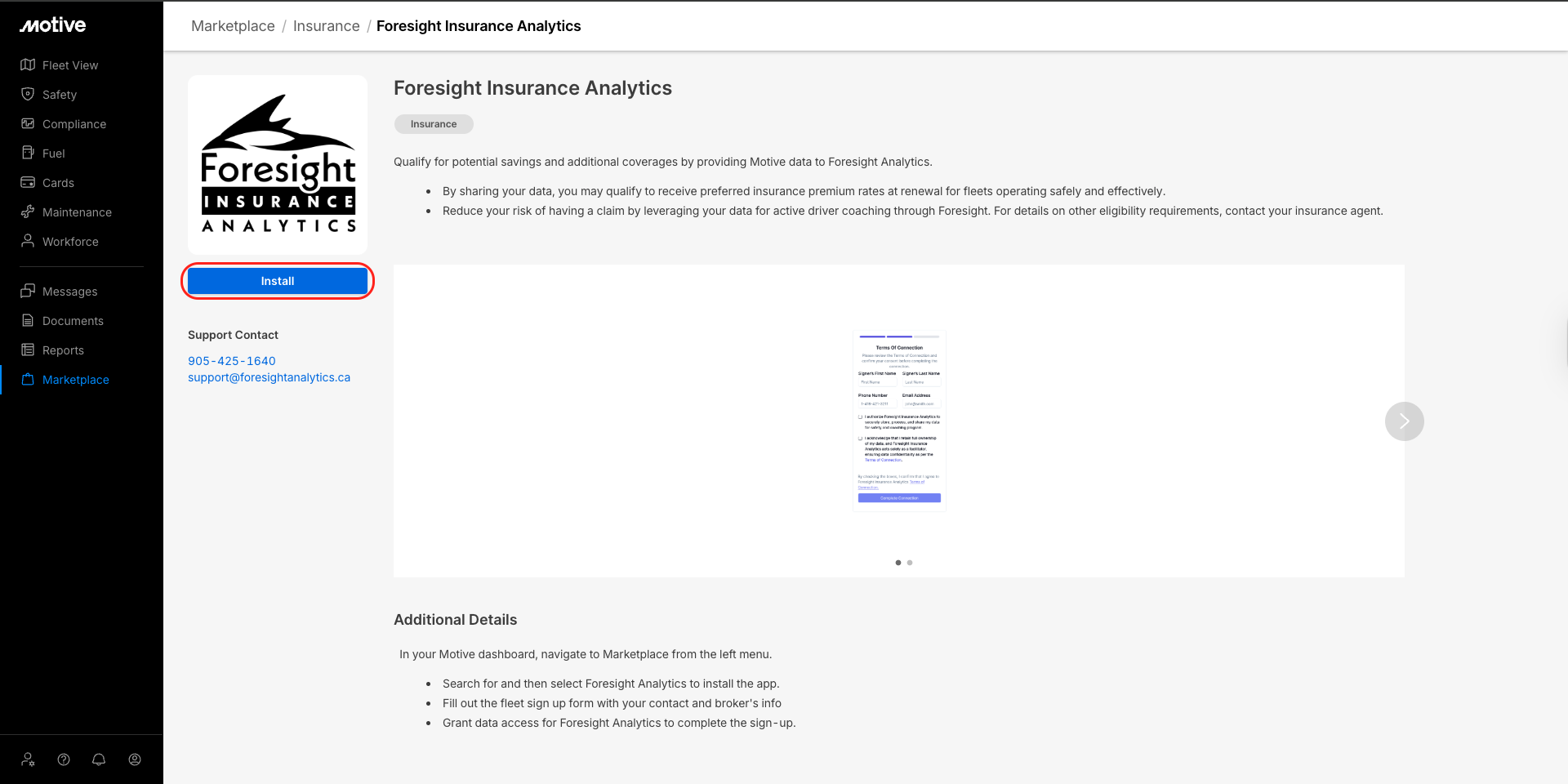
Task: Open Safety via its shield icon
Action: pyautogui.click(x=28, y=95)
